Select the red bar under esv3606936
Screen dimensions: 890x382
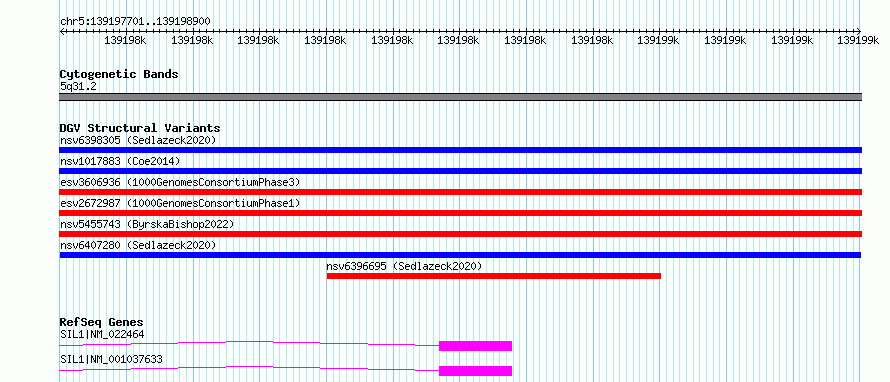click(x=461, y=192)
